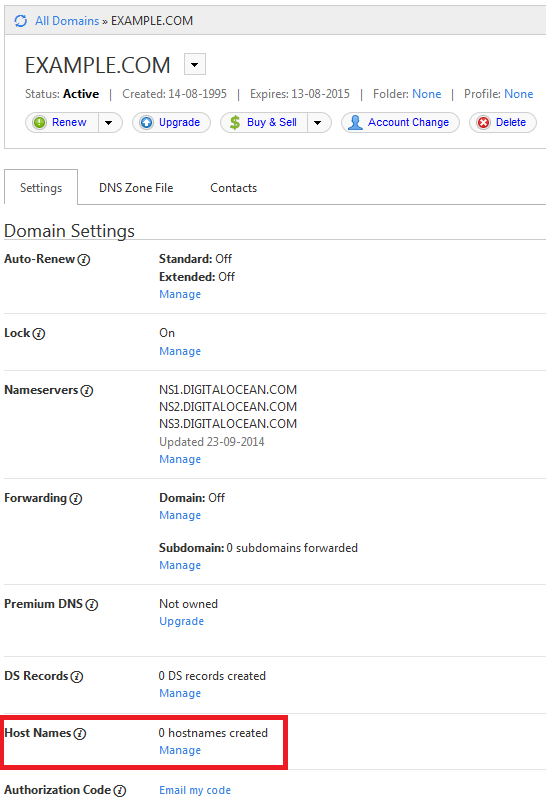This screenshot has width=546, height=811.
Task: Click the Extended: Off text
Action: tap(196, 277)
